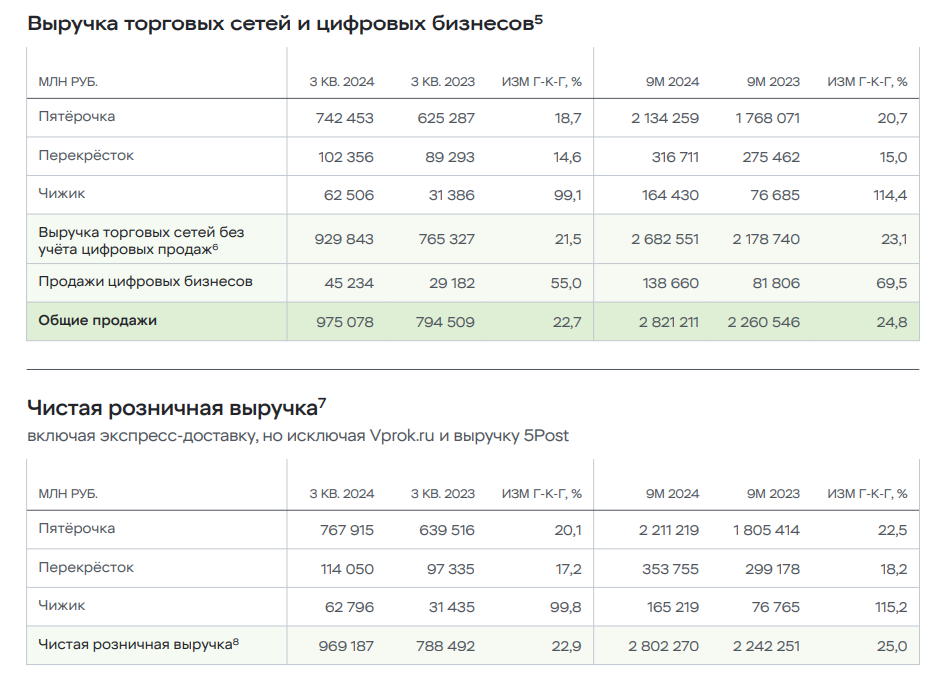Select the 2 802 270 cell in bottom table
Screen dimensions: 942x685
pos(664,646)
